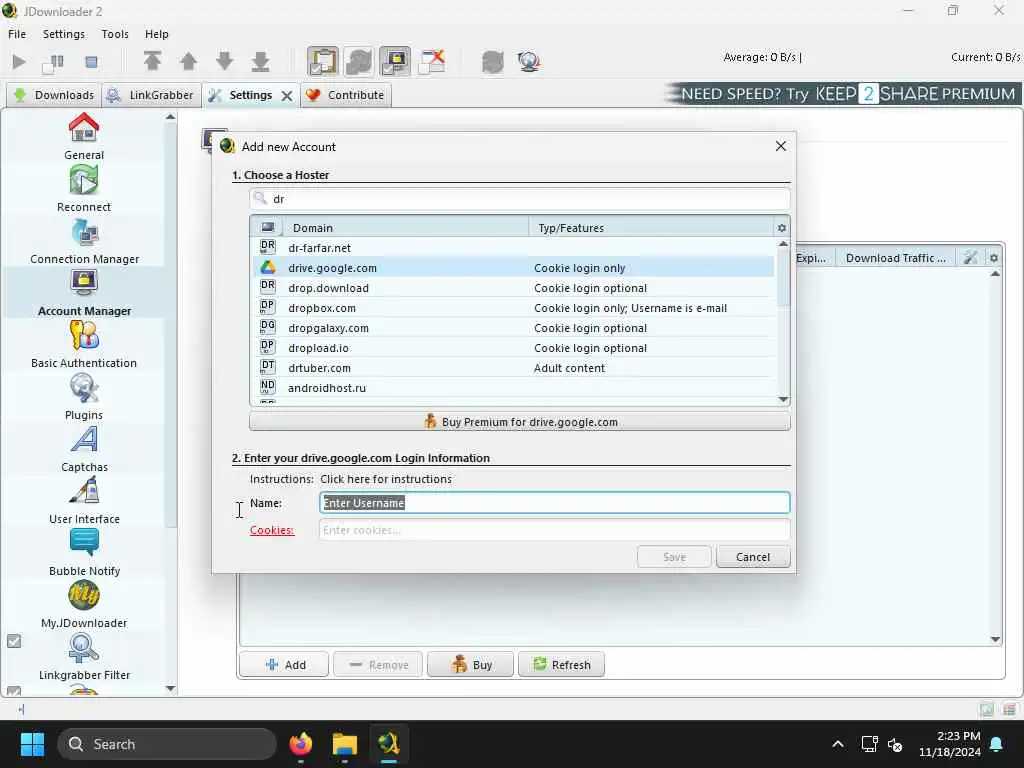Switch to the LinkGrabber tab
Image resolution: width=1024 pixels, height=768 pixels.
(x=151, y=95)
